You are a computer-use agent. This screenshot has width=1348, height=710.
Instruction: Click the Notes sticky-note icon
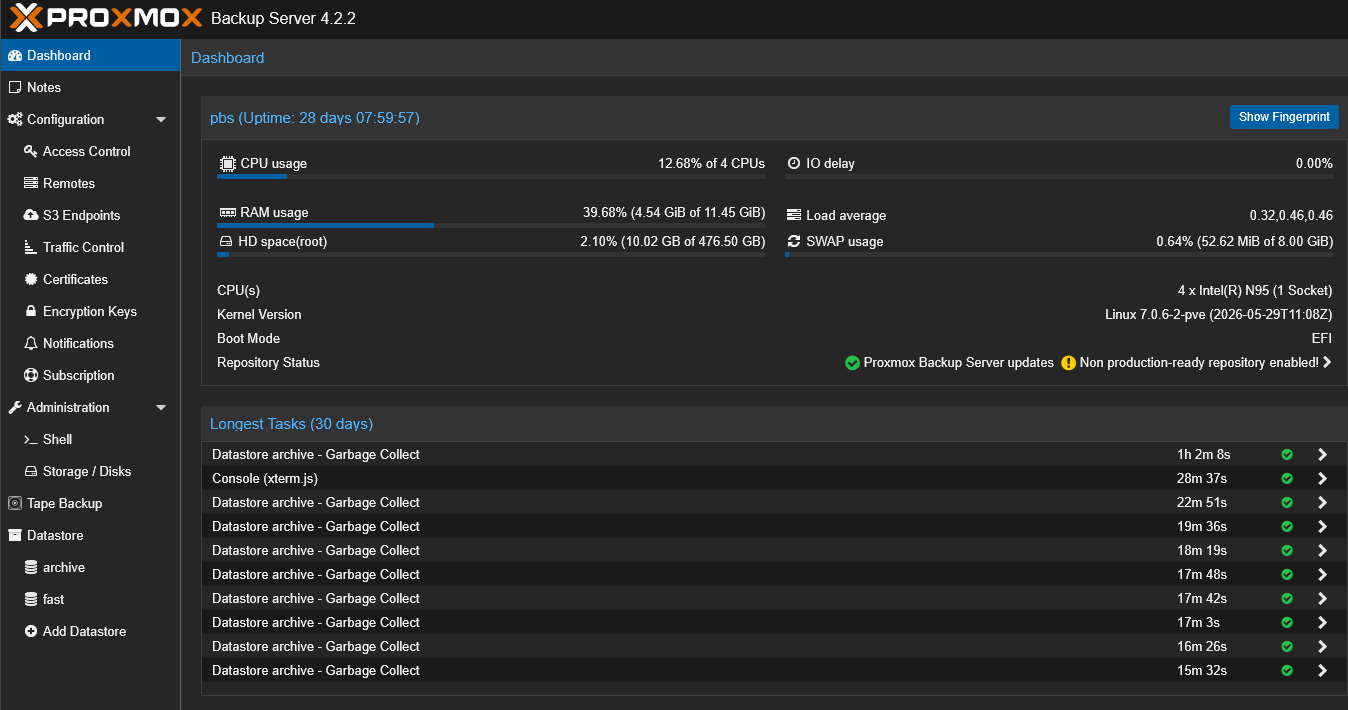point(15,88)
